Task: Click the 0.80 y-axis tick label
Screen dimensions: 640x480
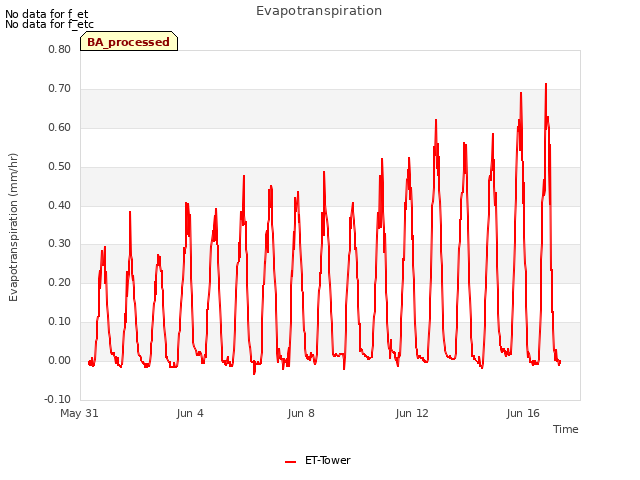Action: (60, 49)
